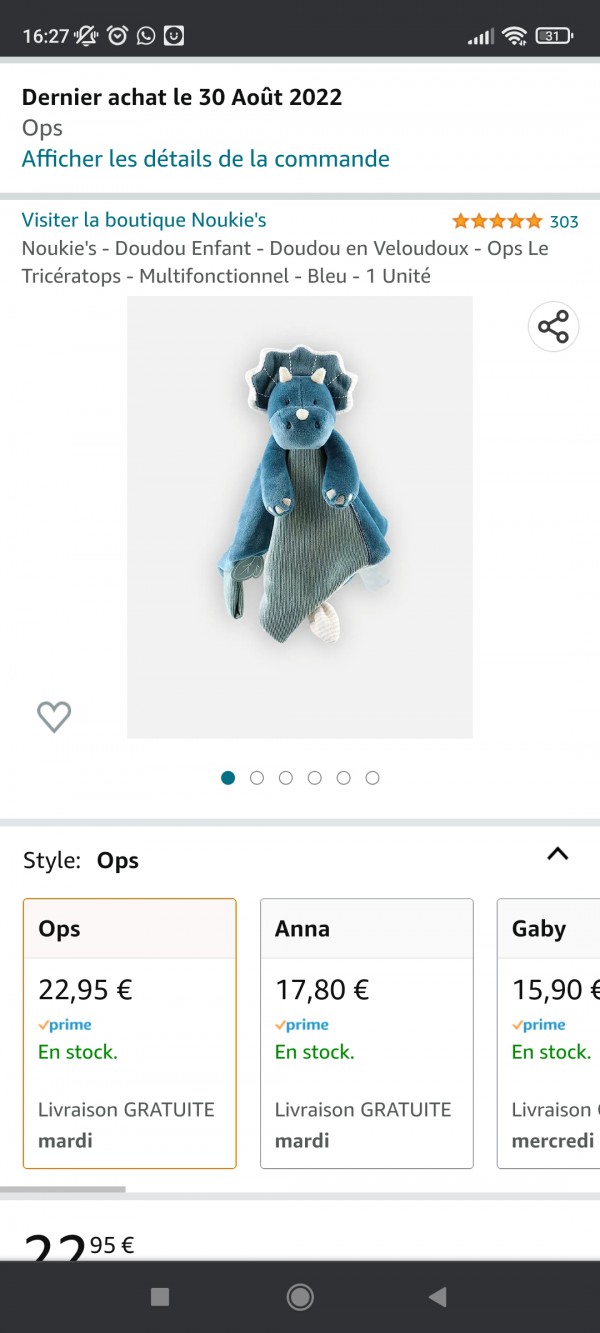Tap Android recent apps square

[159, 1297]
